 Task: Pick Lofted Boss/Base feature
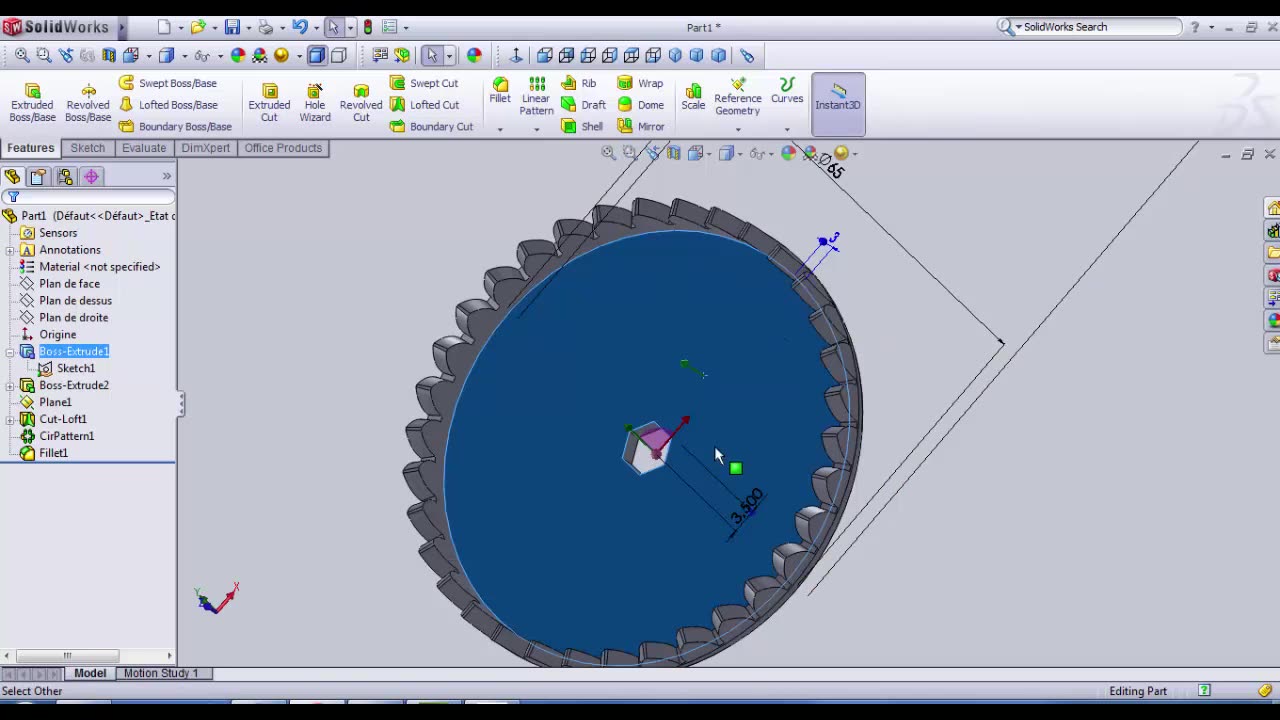coord(168,105)
